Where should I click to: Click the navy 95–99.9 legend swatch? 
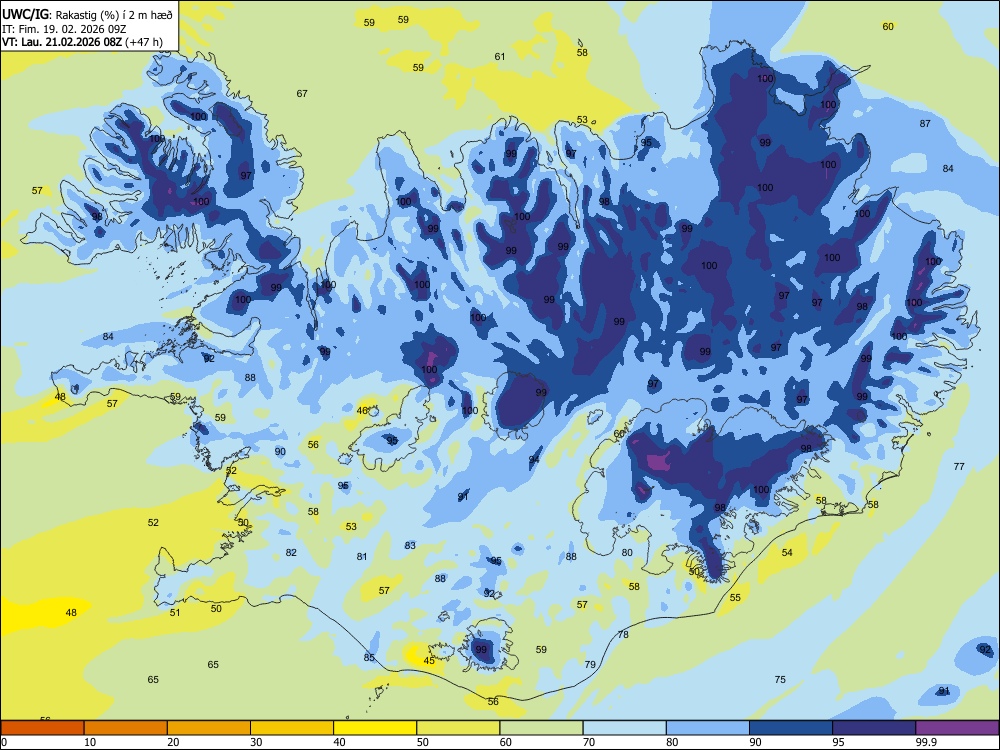[x=874, y=728]
